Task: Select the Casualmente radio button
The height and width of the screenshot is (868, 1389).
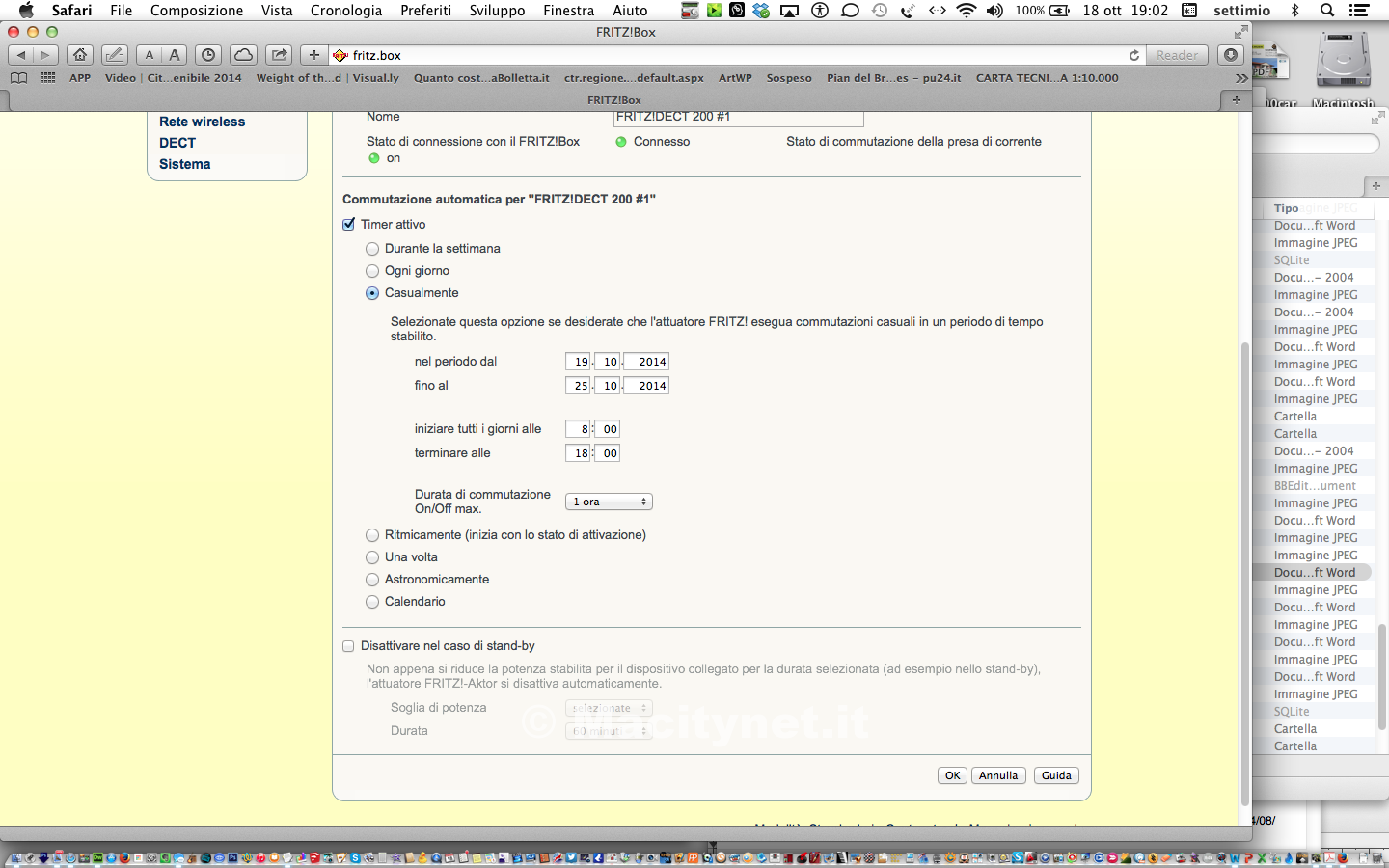Action: (372, 293)
